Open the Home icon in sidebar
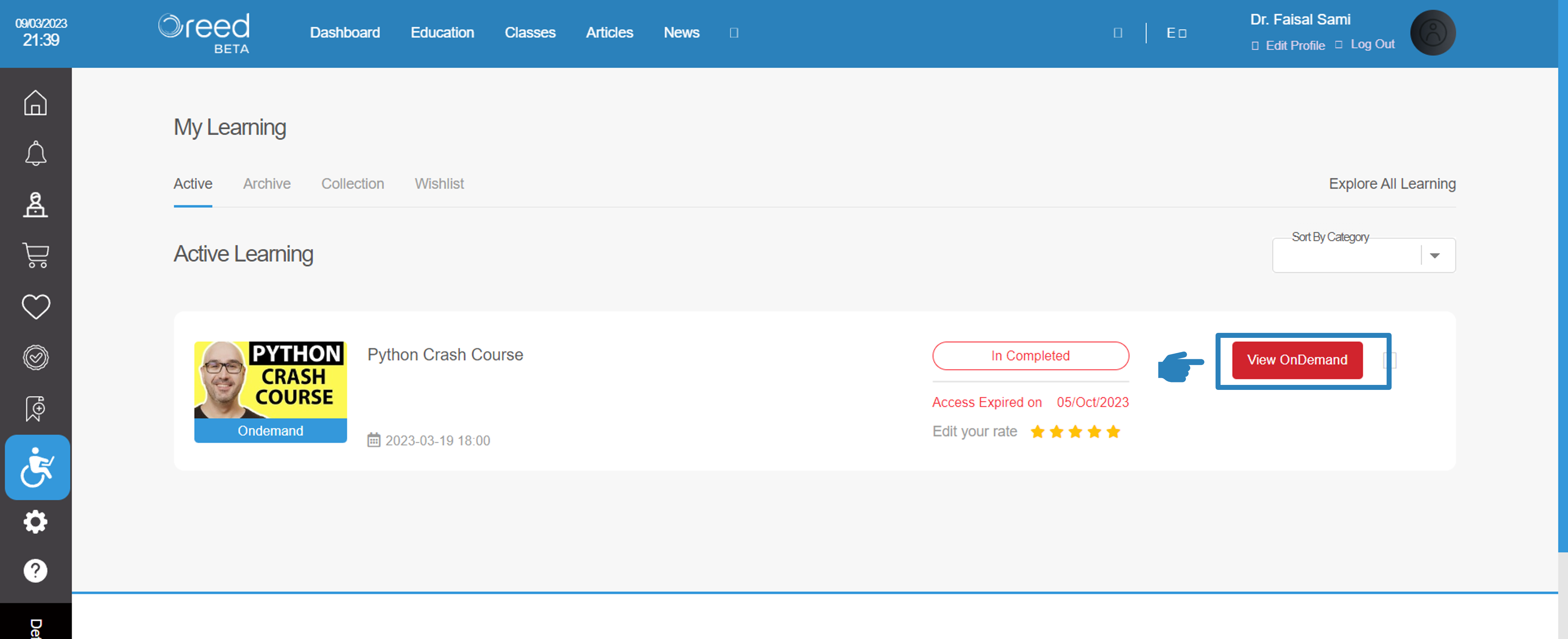This screenshot has width=1568, height=639. pos(35,103)
